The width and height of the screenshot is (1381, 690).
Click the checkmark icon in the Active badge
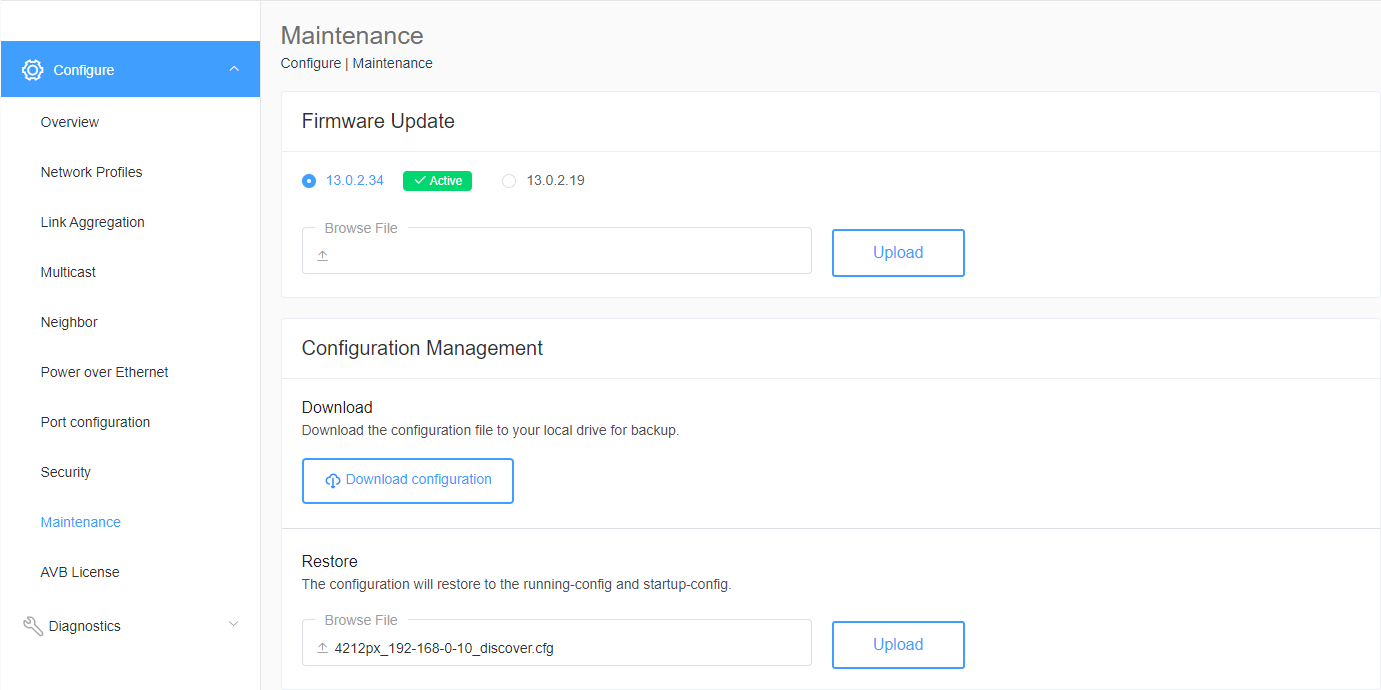click(x=420, y=181)
